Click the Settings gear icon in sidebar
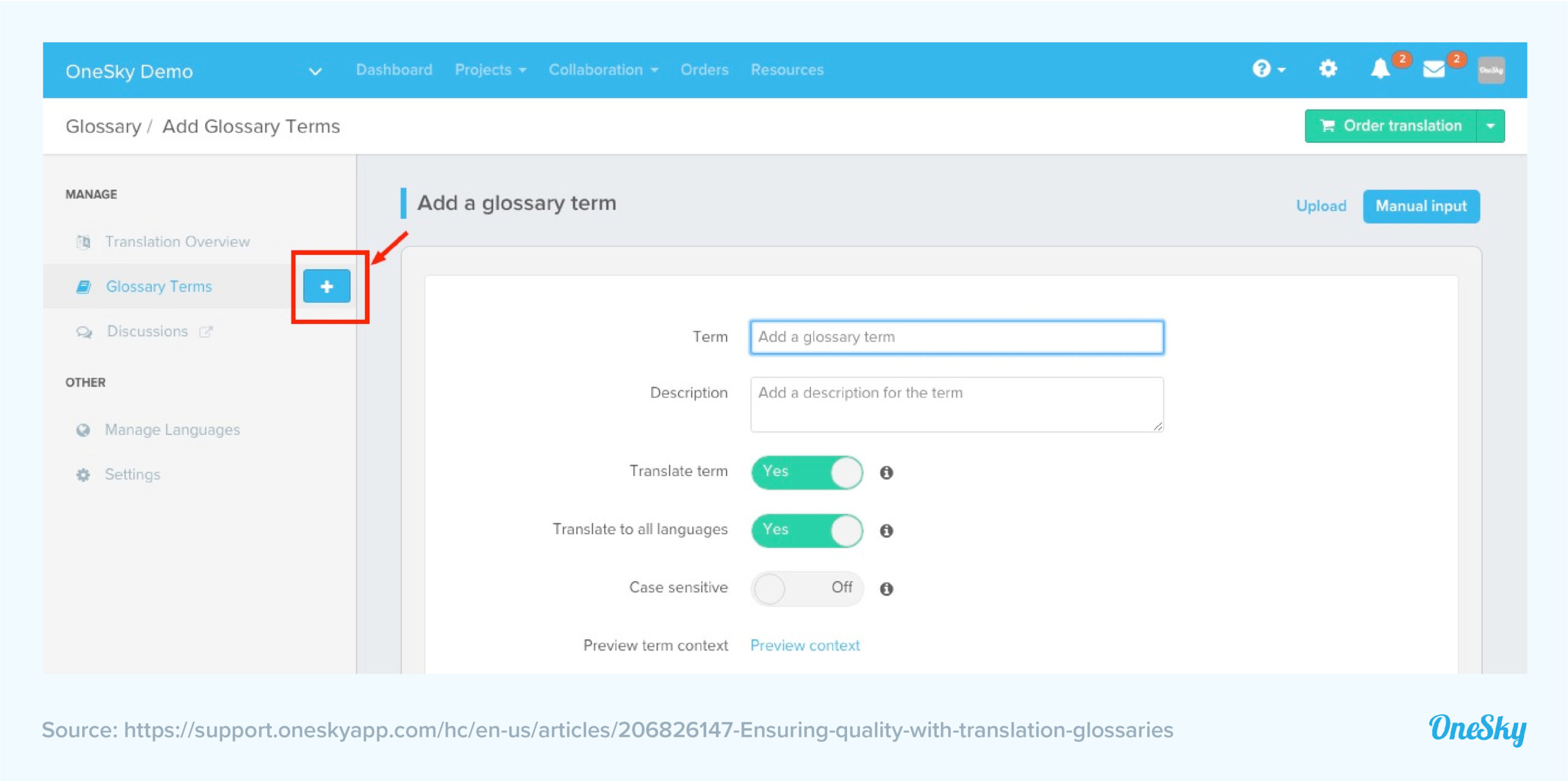 pos(83,475)
